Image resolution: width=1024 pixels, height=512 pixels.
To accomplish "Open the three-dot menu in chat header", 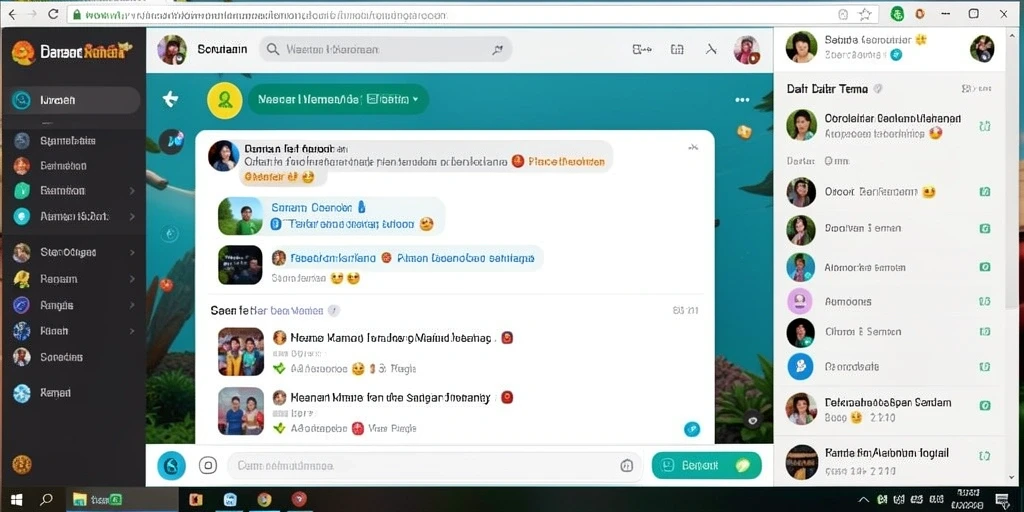I will (x=742, y=100).
